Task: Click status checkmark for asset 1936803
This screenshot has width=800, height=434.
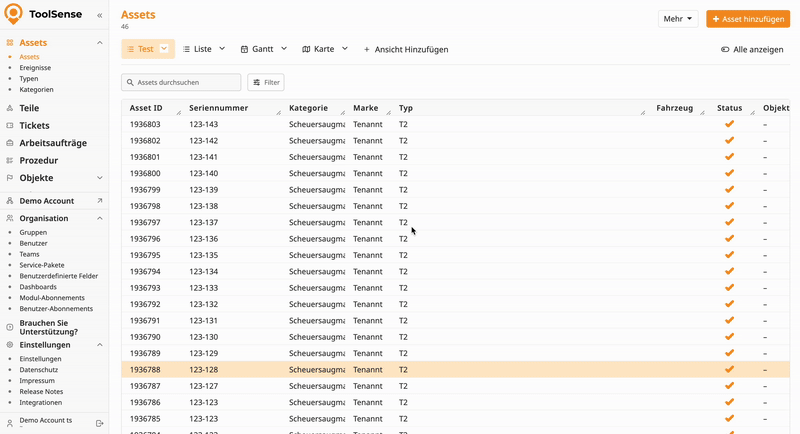Action: [729, 124]
